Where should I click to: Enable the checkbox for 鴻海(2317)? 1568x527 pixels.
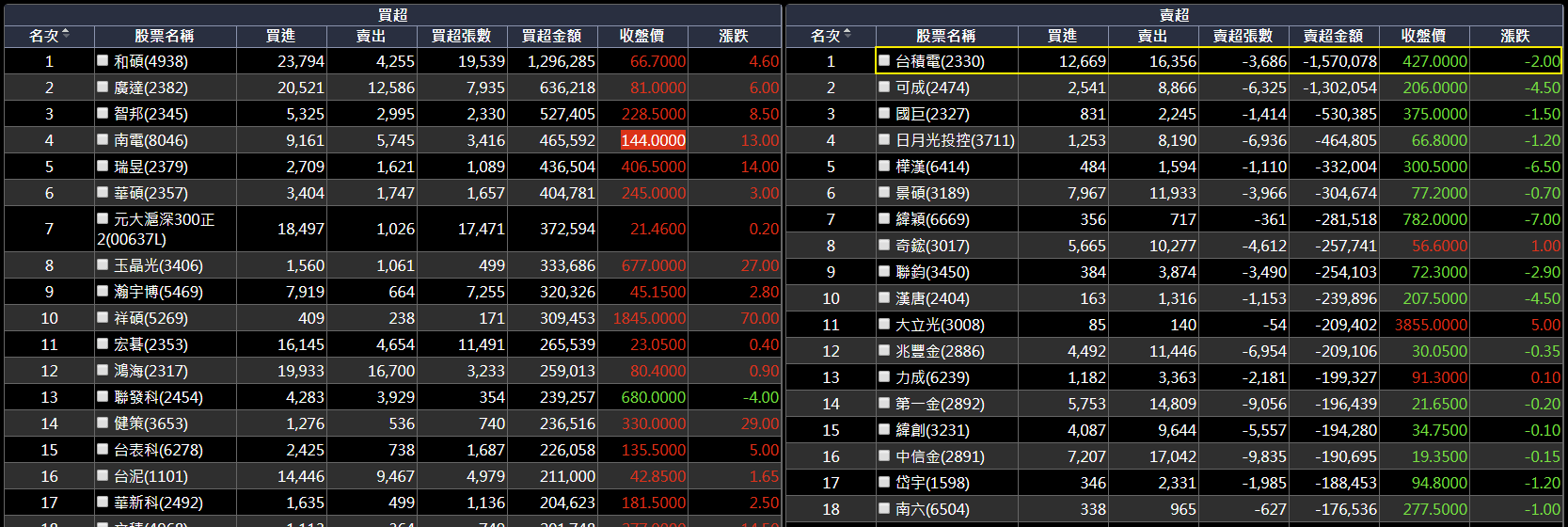tap(103, 370)
